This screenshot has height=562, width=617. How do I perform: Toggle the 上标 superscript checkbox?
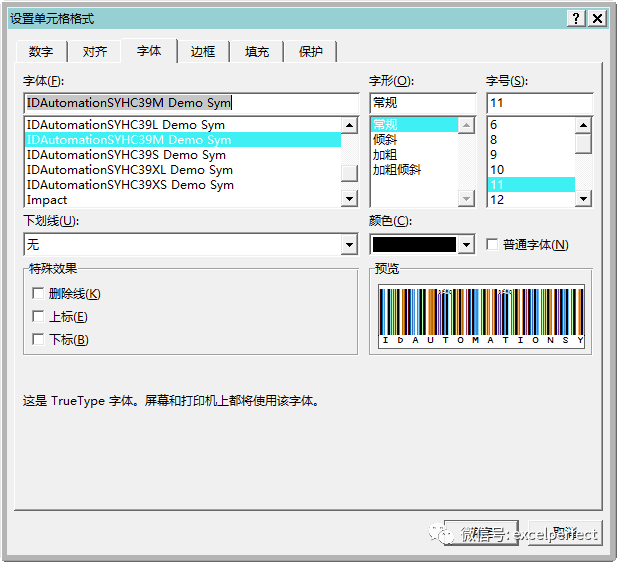coord(38,316)
